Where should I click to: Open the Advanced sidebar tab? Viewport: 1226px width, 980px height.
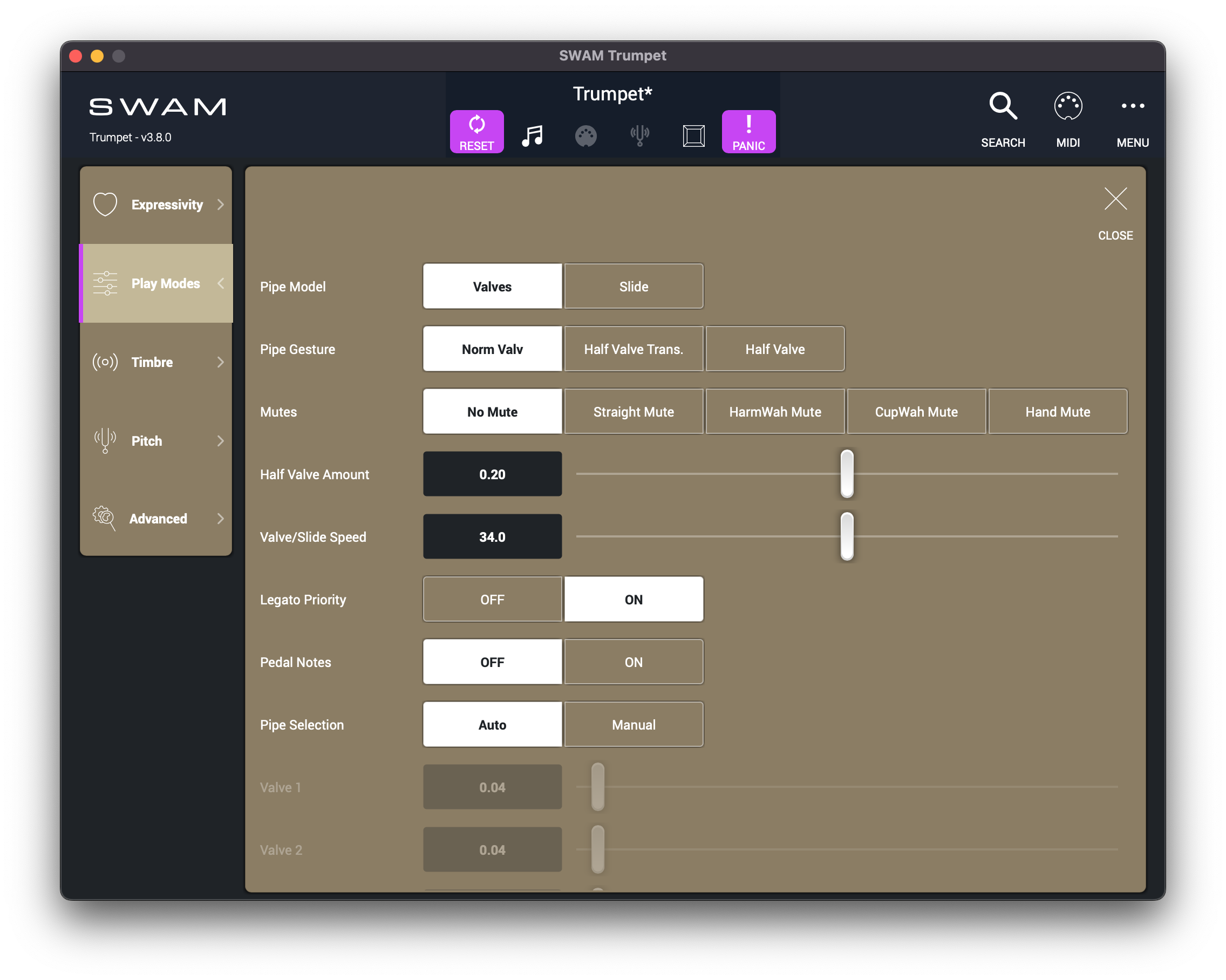click(x=158, y=519)
